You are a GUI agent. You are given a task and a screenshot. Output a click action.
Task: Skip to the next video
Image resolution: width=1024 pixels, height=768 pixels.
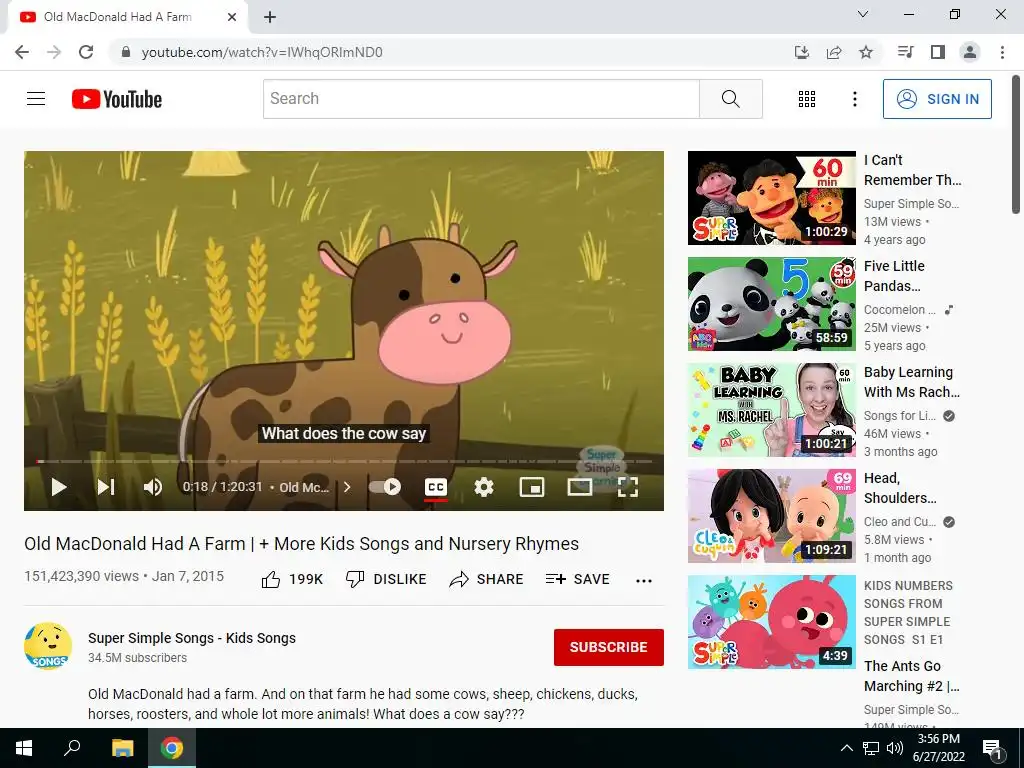coord(106,487)
